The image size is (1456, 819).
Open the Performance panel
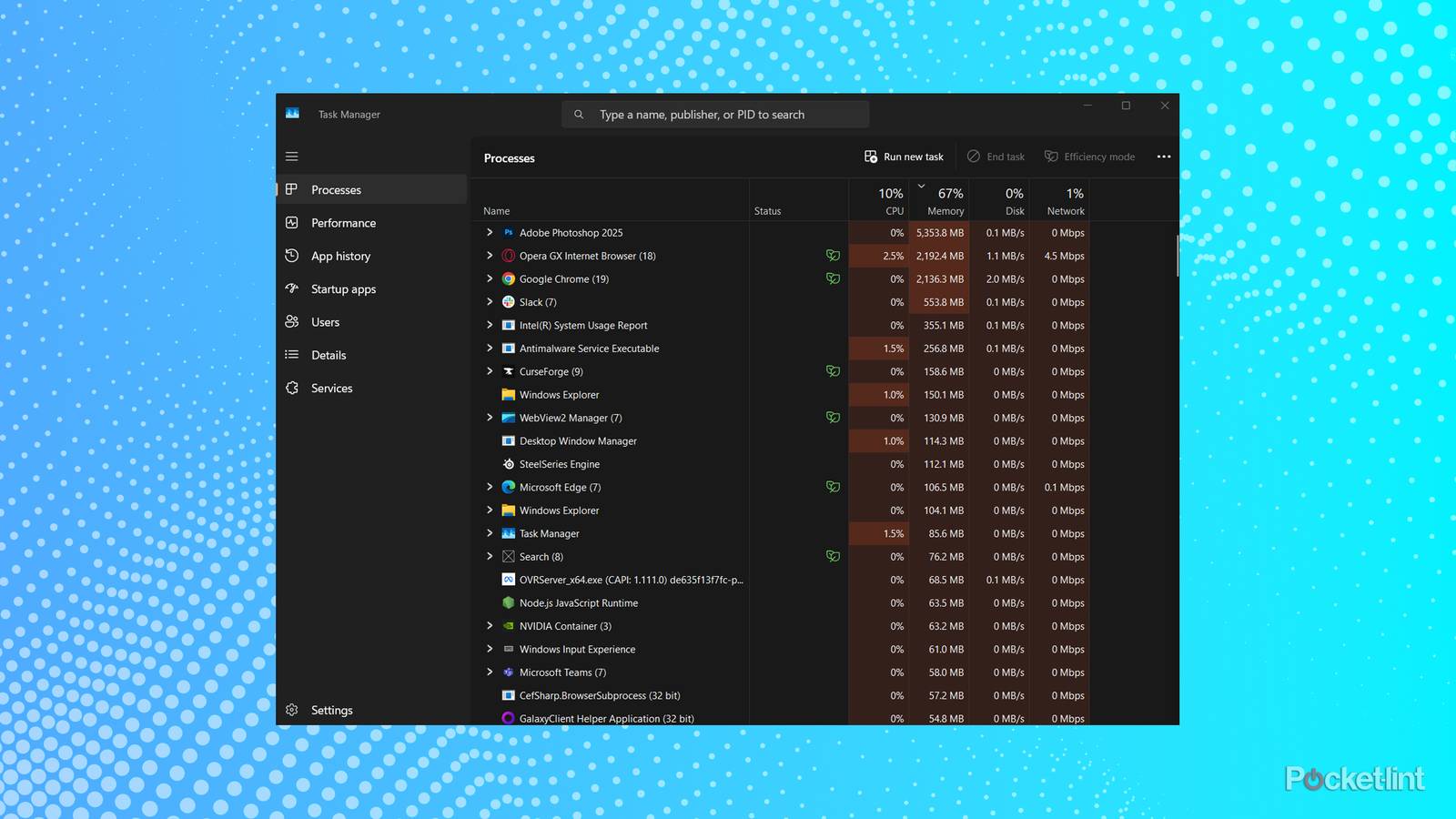click(x=343, y=222)
